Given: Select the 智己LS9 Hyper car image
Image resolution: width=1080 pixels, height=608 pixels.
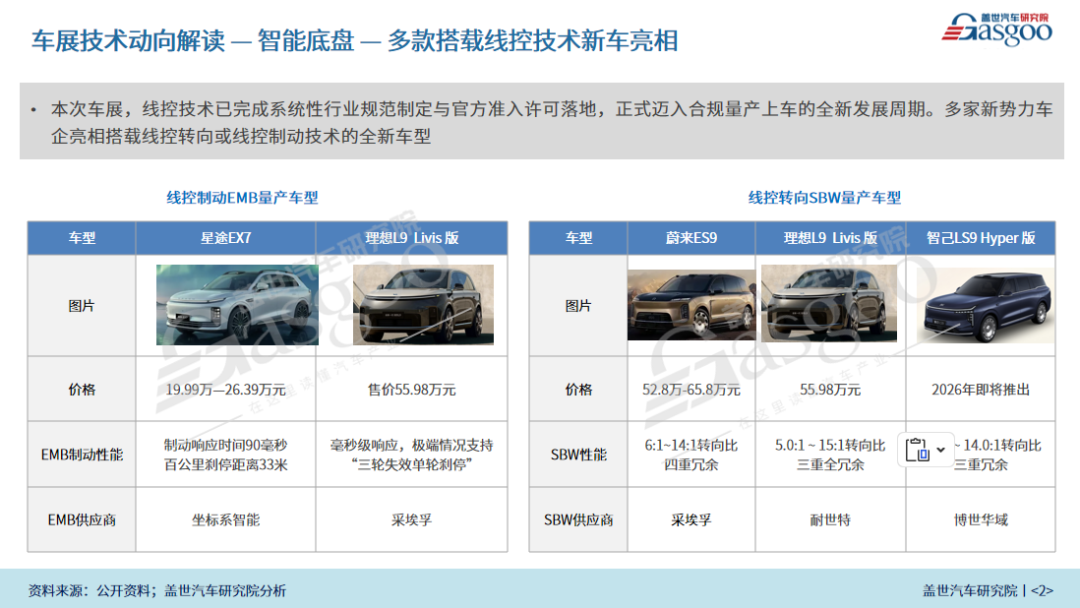Looking at the screenshot, I should (986, 306).
